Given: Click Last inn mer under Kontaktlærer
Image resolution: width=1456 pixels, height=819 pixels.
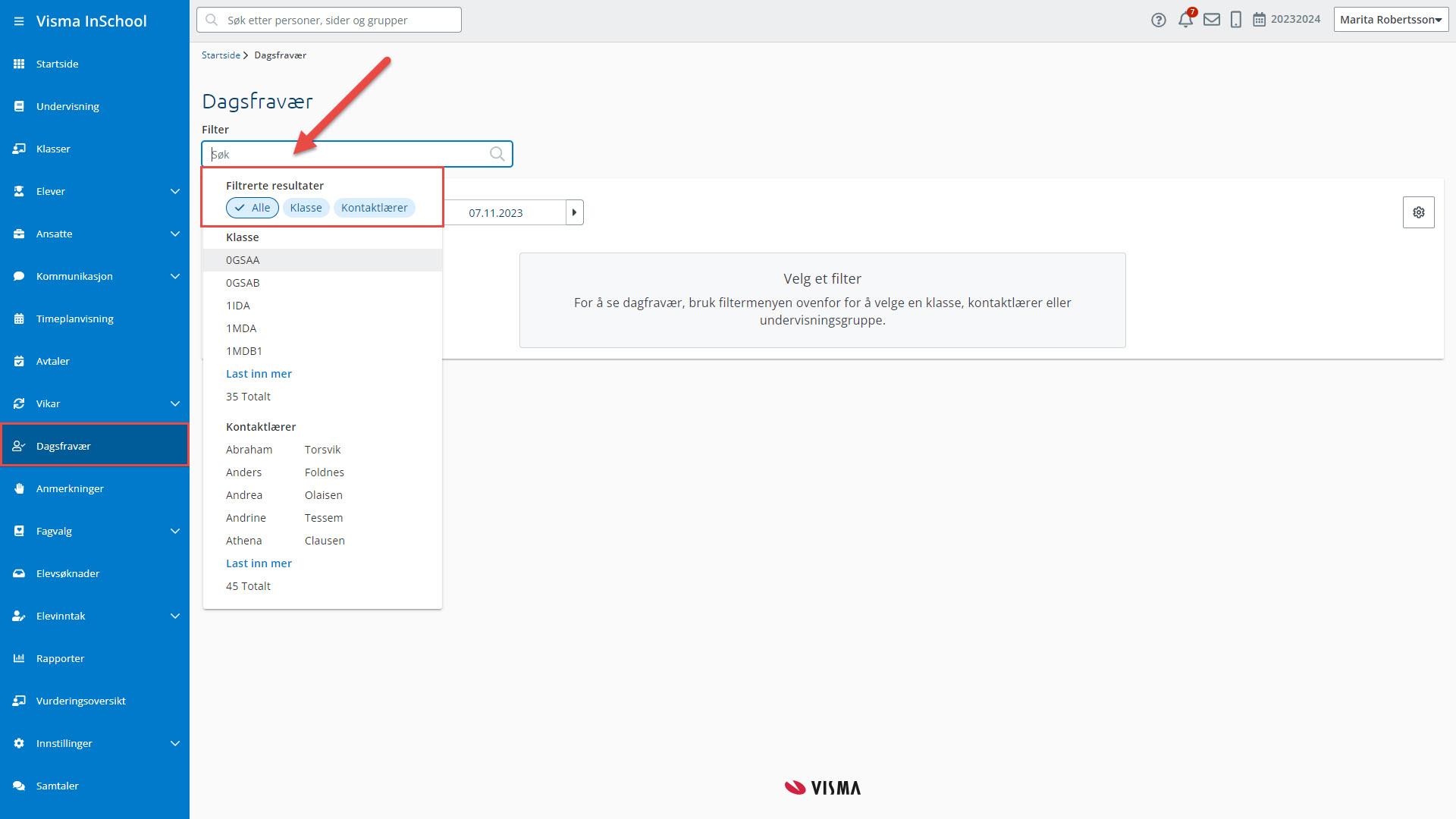Looking at the screenshot, I should click(259, 563).
